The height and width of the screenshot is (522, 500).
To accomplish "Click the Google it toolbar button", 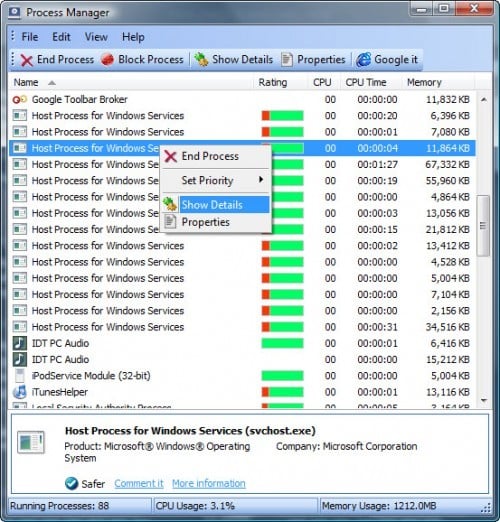I will click(x=387, y=60).
